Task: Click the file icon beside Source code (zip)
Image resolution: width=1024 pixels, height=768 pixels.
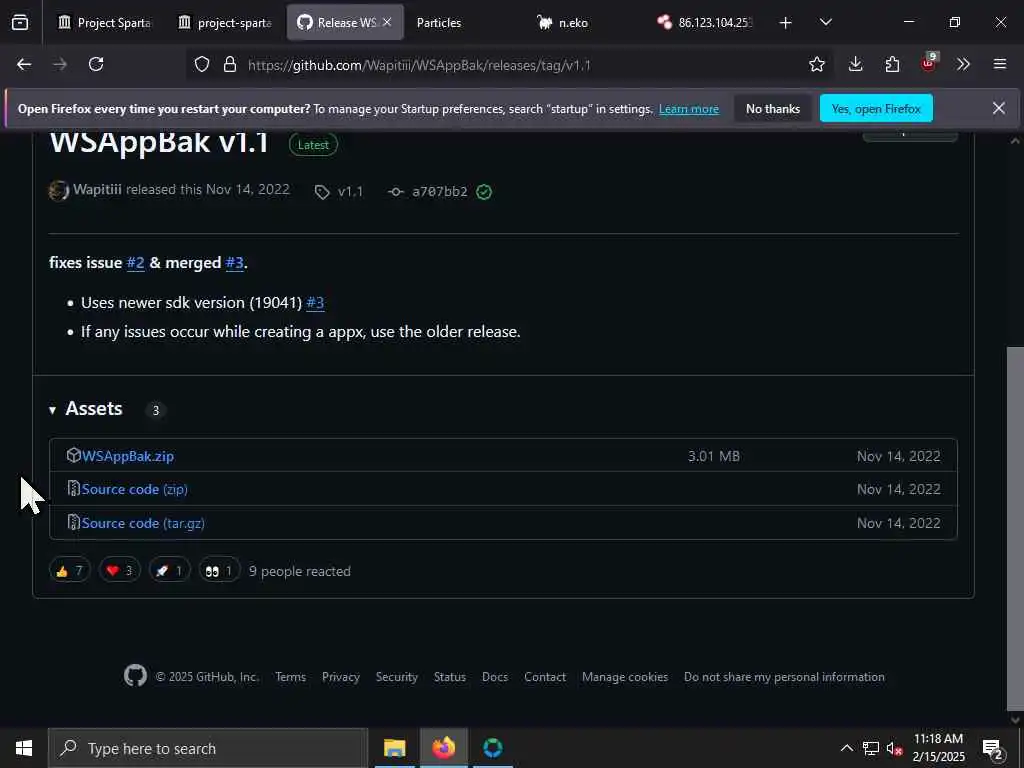Action: tap(73, 488)
